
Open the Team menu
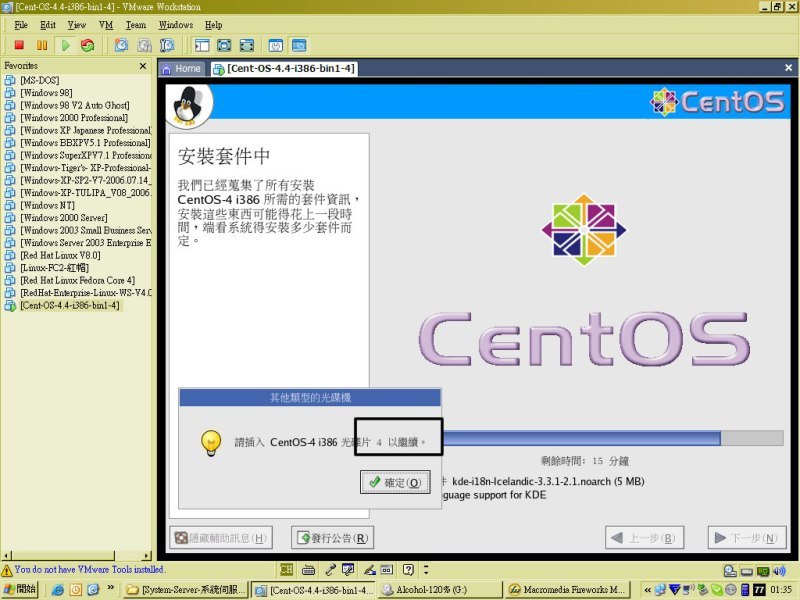tap(136, 24)
